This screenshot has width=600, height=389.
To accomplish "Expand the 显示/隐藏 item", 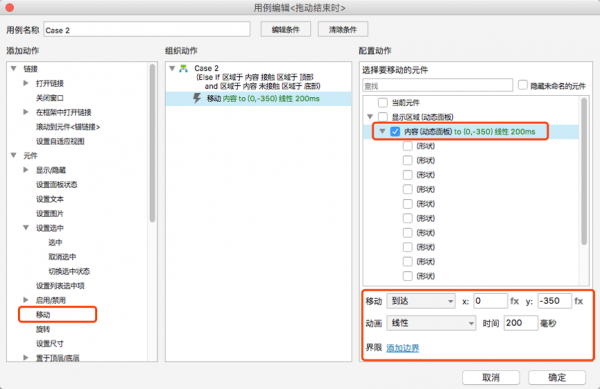I will pyautogui.click(x=26, y=170).
